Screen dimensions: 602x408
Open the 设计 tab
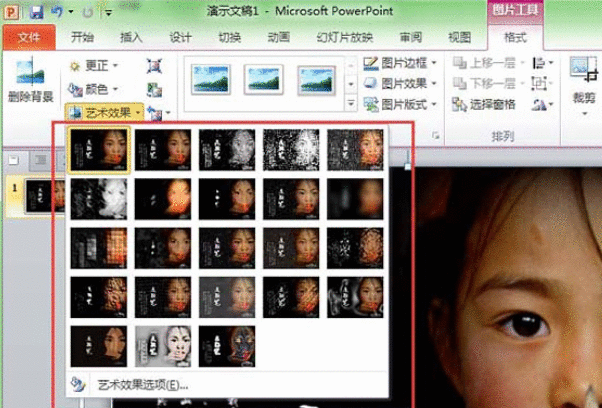click(180, 37)
